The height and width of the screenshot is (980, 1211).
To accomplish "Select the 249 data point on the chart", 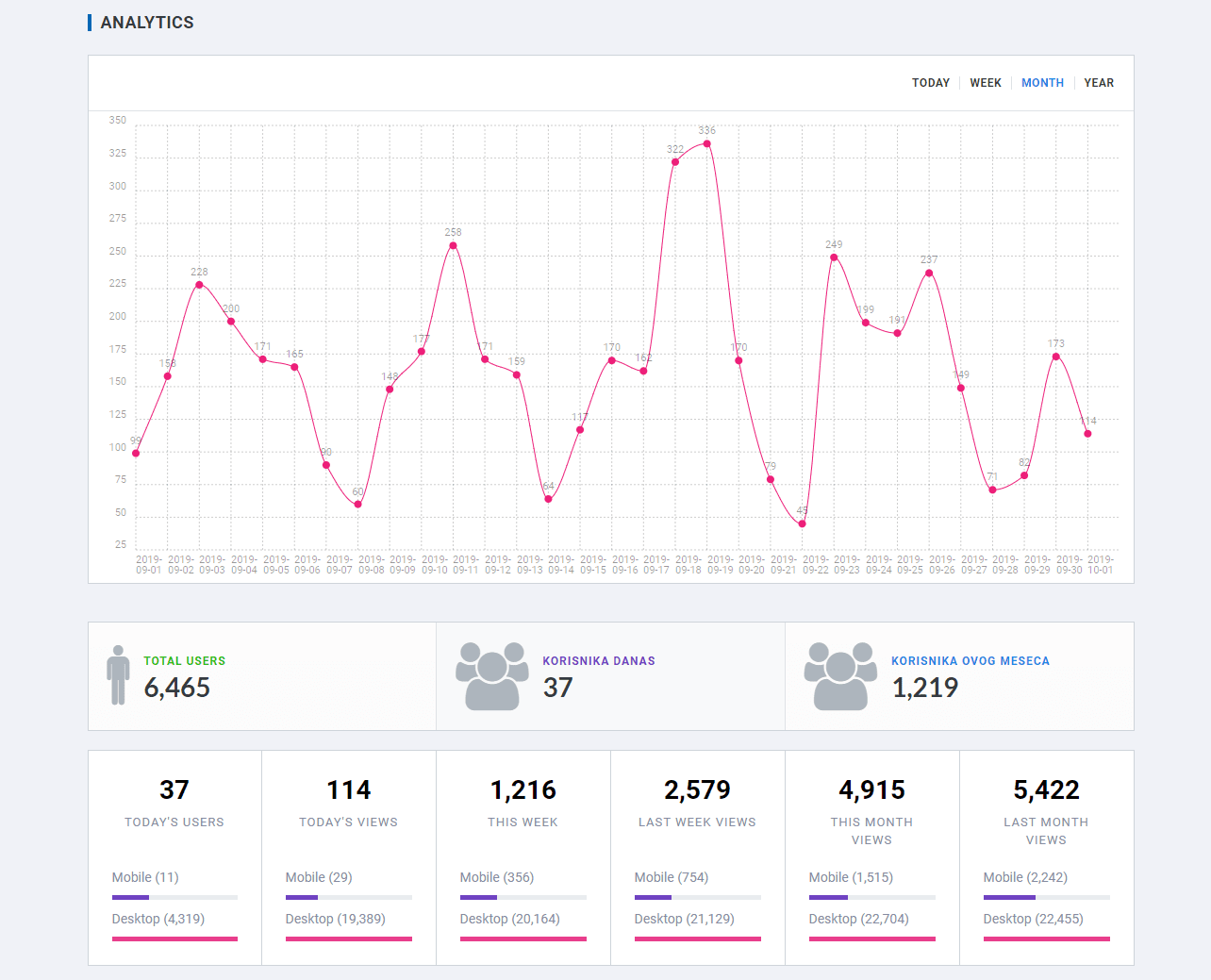I will coord(834,257).
